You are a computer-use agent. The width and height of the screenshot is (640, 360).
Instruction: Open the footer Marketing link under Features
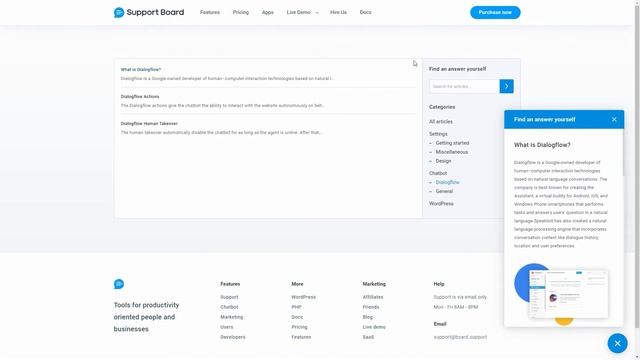tap(231, 317)
